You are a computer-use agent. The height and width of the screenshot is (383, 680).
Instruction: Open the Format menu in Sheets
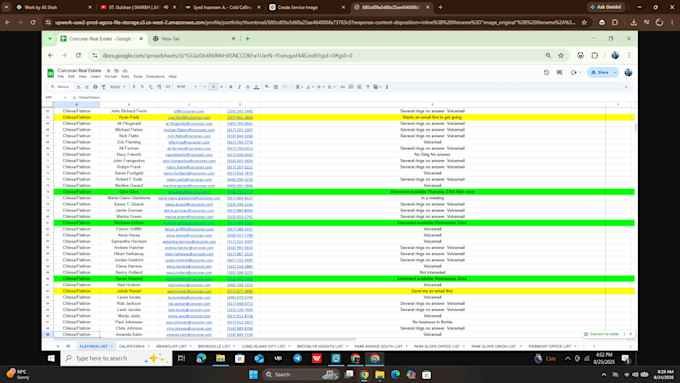111,76
